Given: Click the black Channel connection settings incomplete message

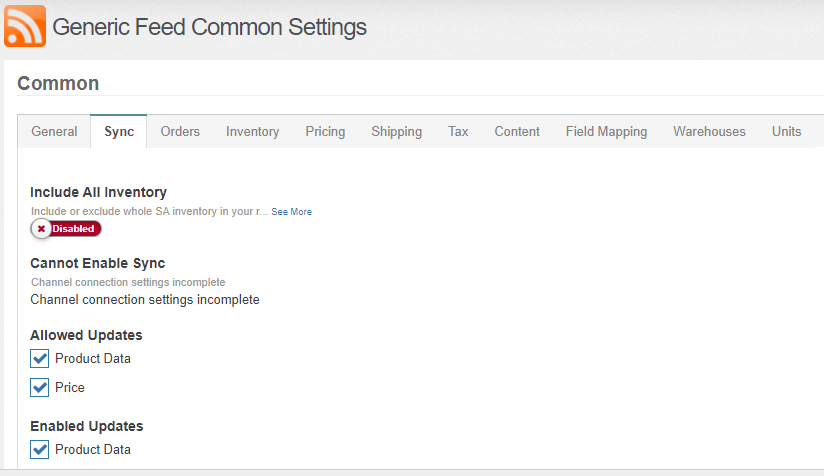Looking at the screenshot, I should coord(145,299).
